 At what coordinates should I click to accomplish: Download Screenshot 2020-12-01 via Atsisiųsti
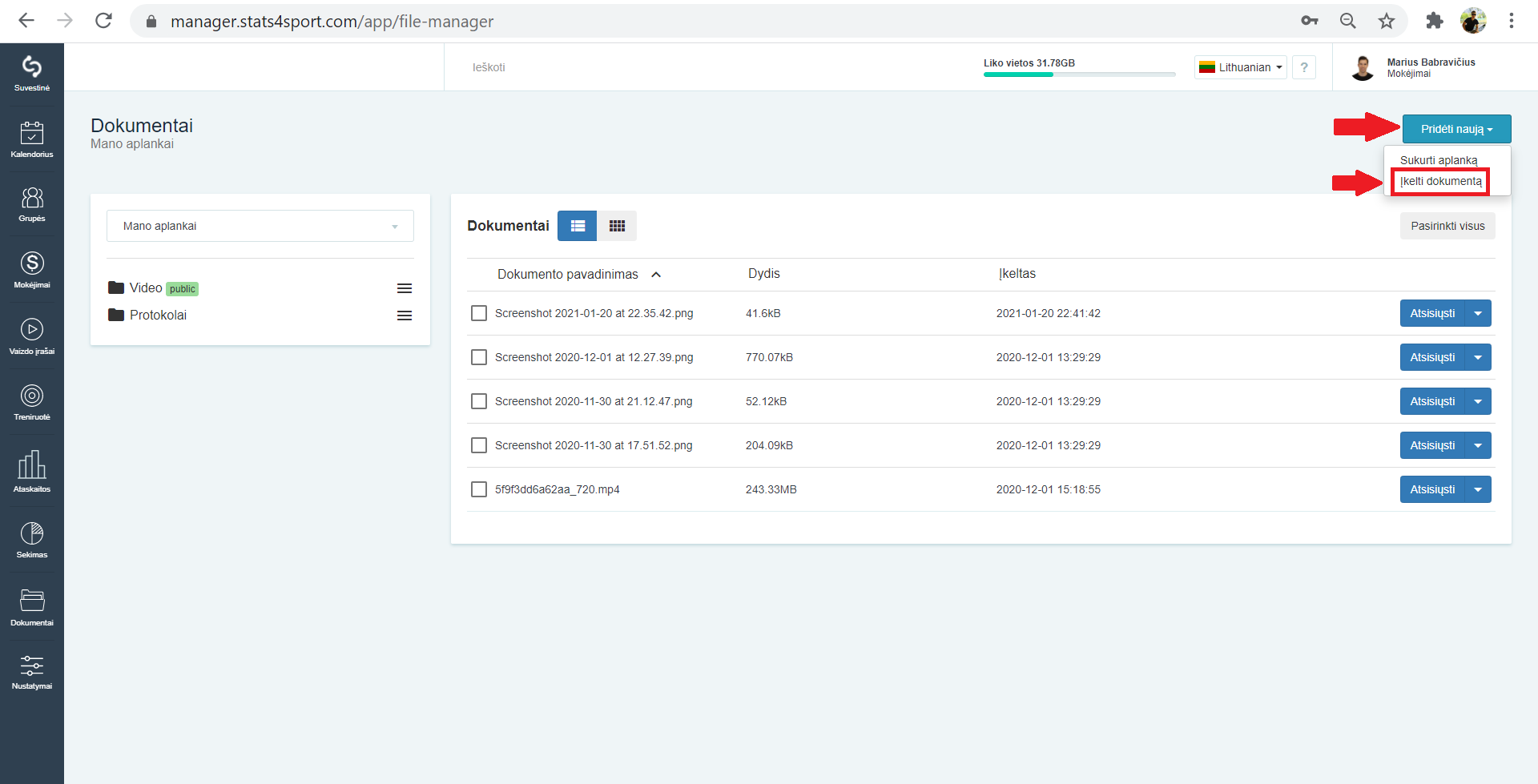1432,357
